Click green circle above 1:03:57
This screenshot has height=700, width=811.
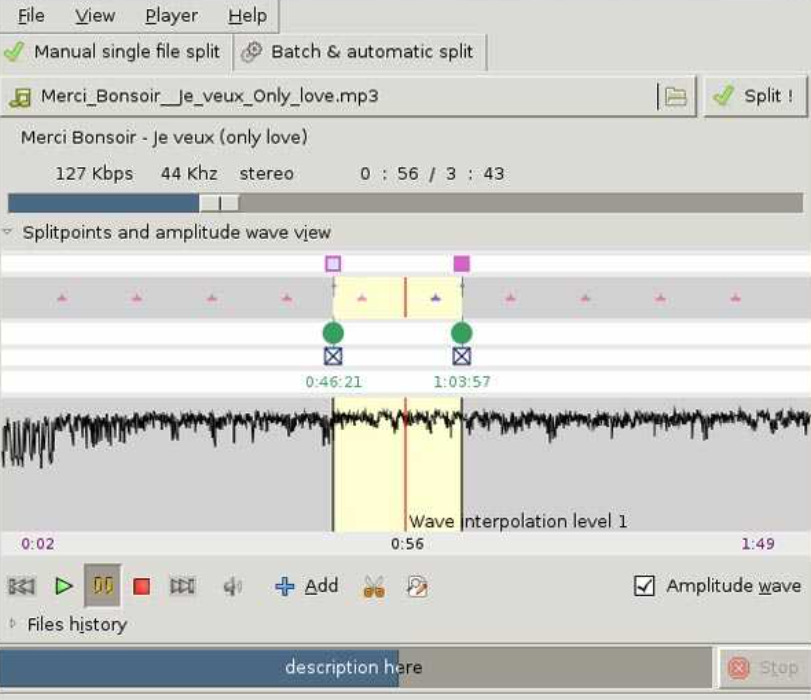[x=461, y=333]
